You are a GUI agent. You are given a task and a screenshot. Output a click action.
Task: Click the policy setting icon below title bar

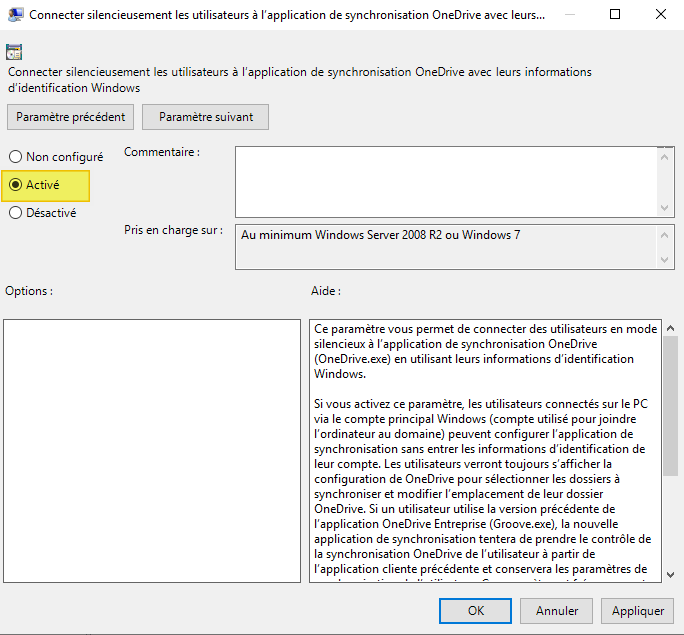(x=14, y=52)
